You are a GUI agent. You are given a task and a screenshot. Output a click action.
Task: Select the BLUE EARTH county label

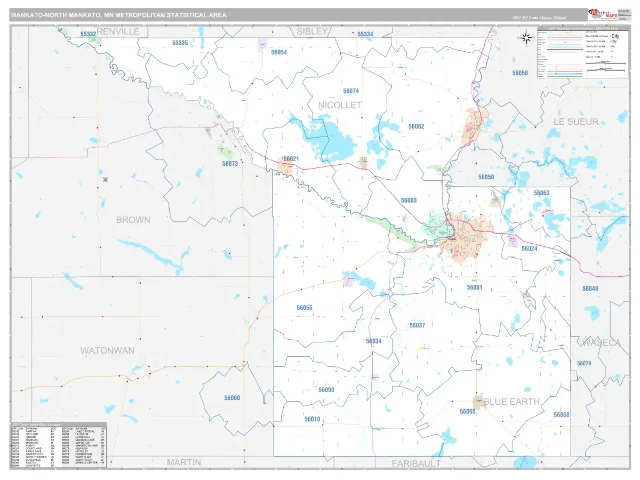pyautogui.click(x=511, y=402)
